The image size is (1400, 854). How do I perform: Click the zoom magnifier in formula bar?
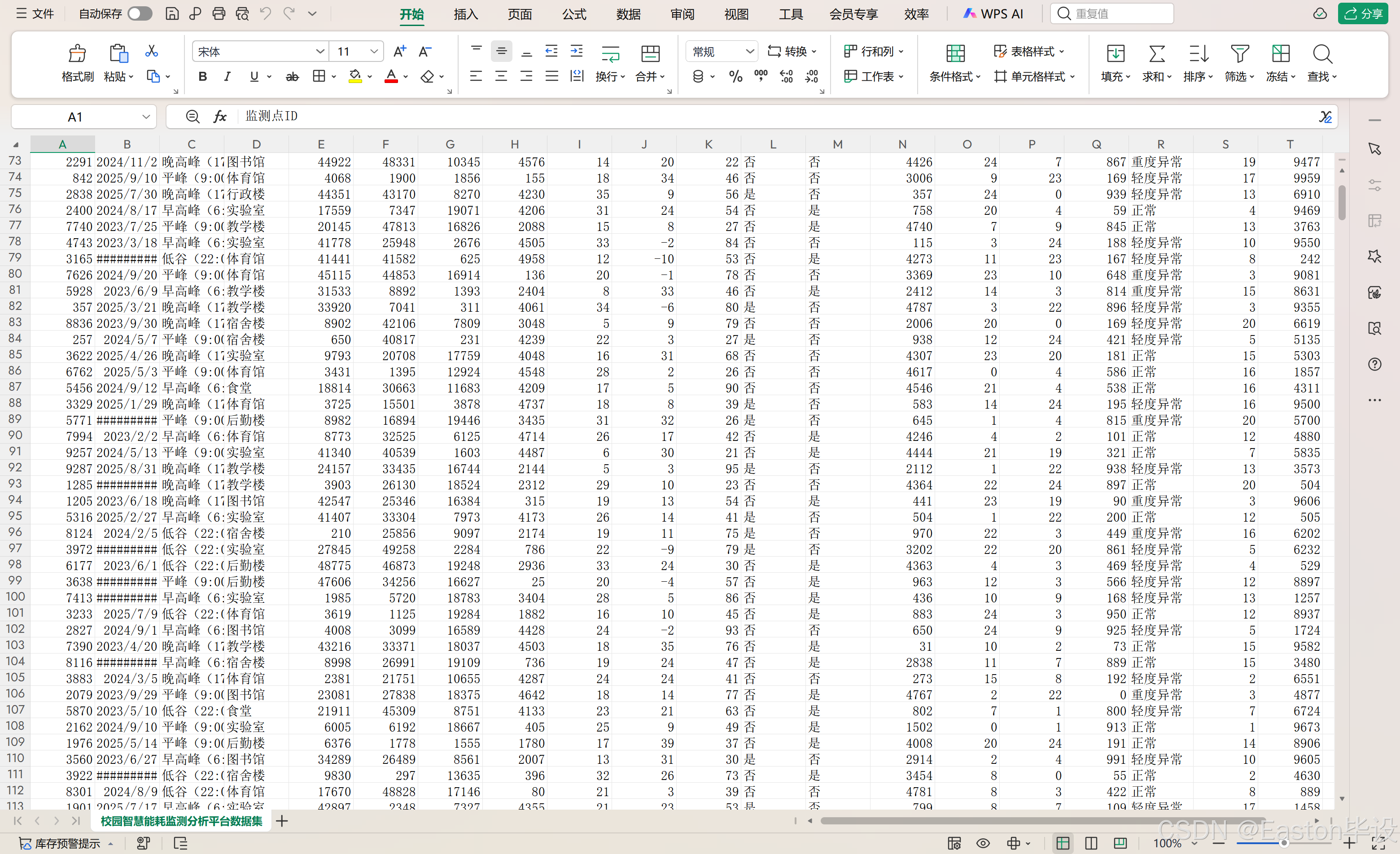click(192, 117)
